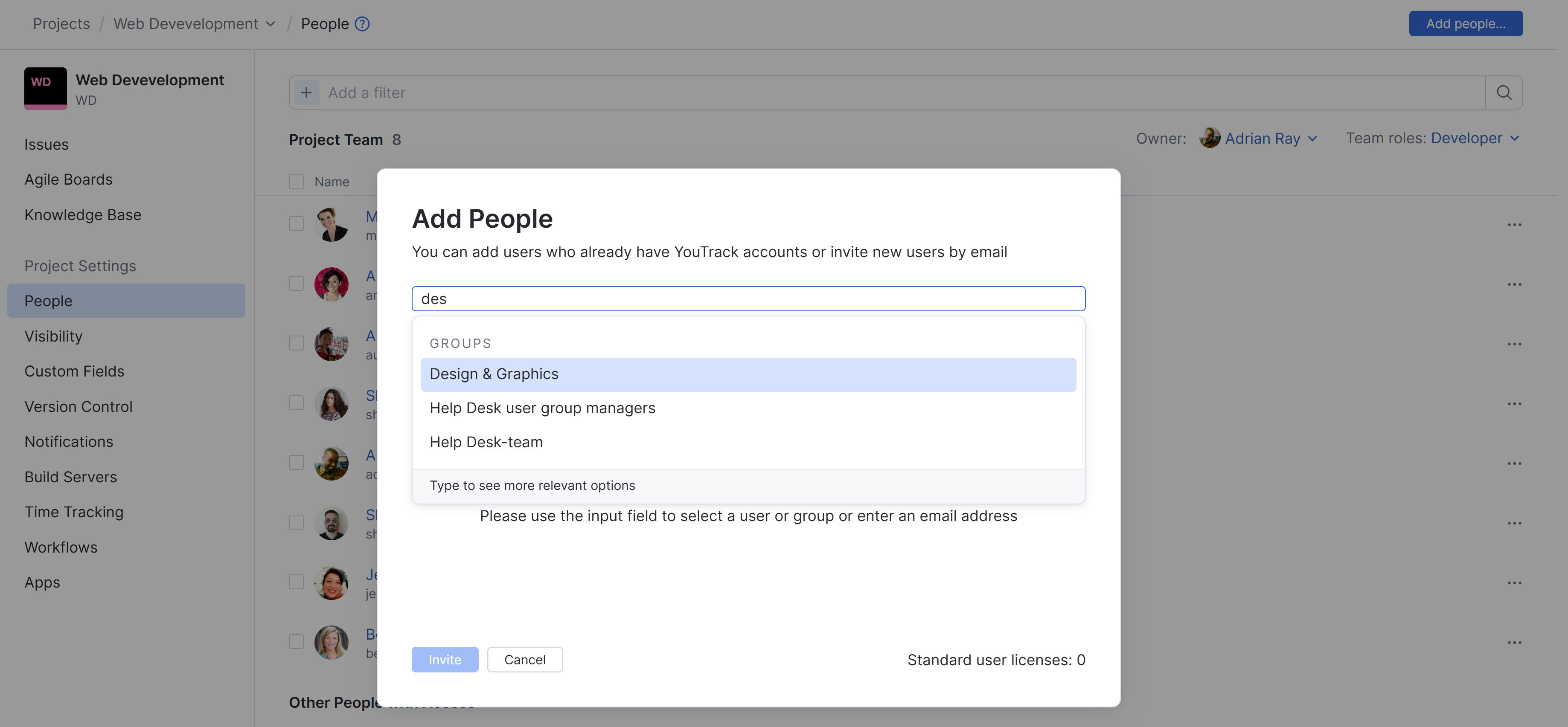Select the Design & Graphics group suggestion
Screen dimensions: 1568x727
(x=494, y=374)
